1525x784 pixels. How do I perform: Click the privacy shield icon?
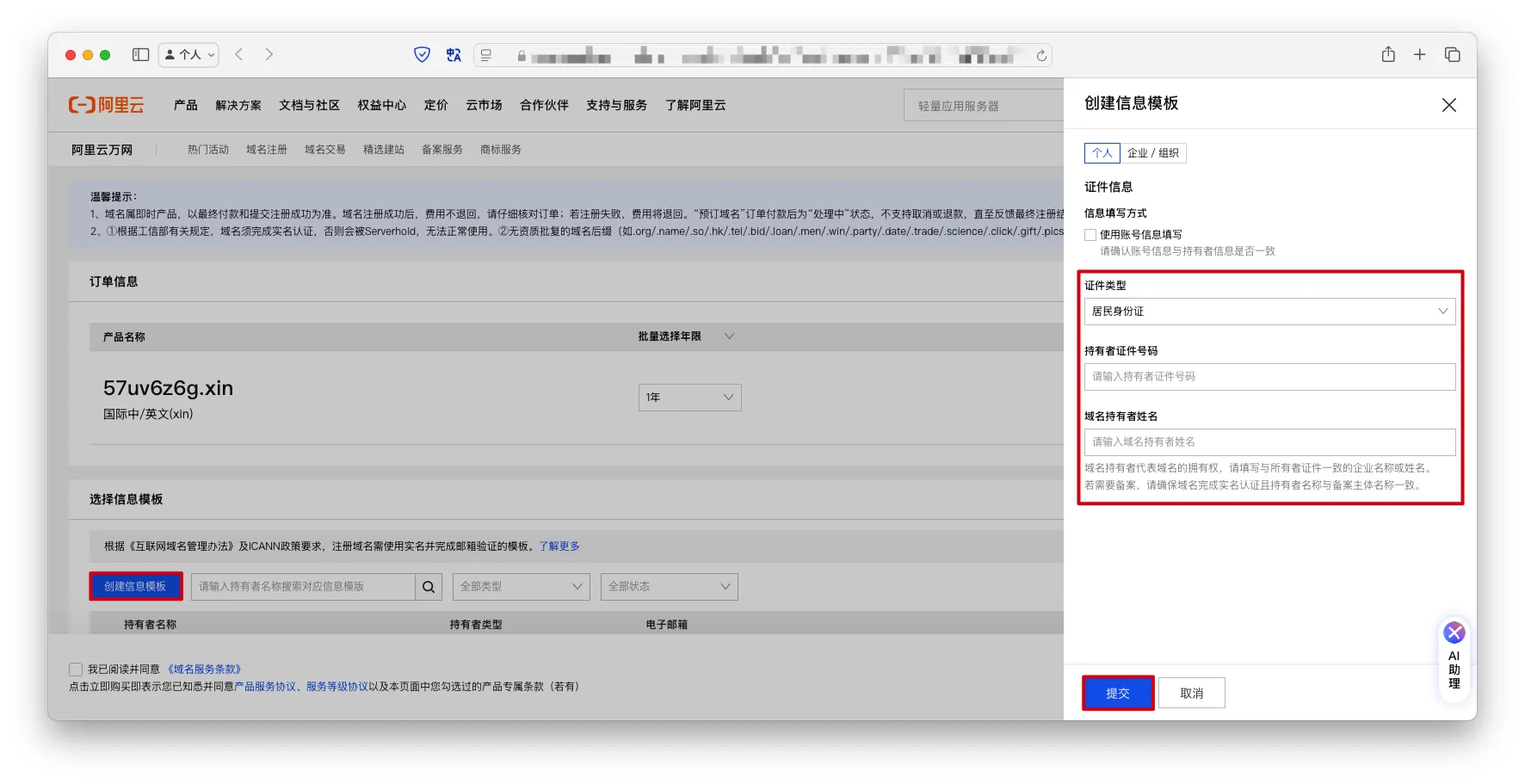(422, 55)
